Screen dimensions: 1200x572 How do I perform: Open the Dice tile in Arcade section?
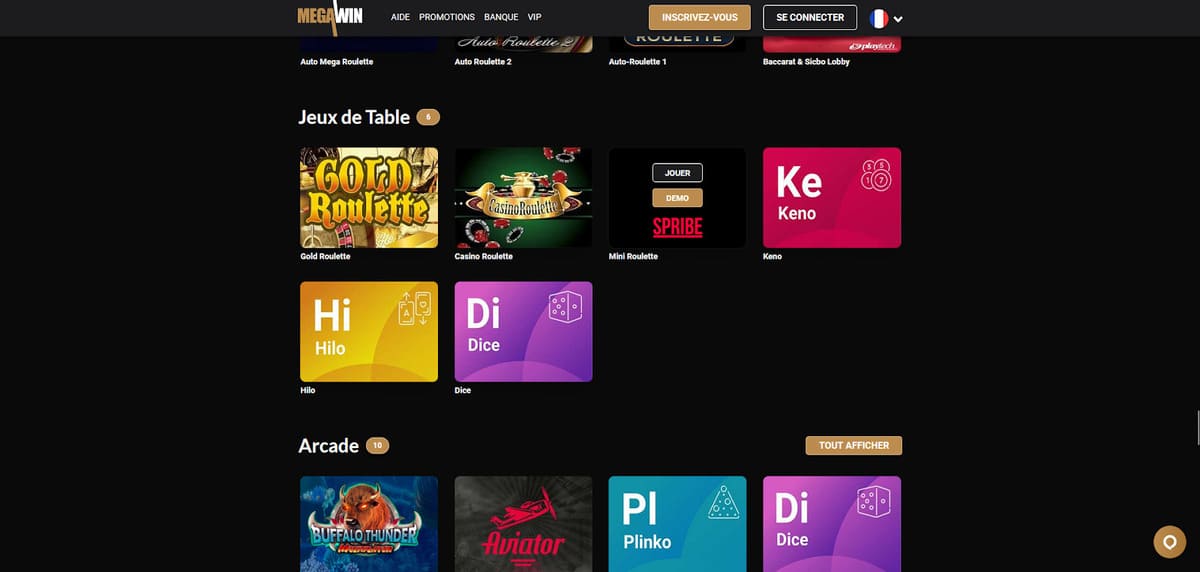point(832,524)
